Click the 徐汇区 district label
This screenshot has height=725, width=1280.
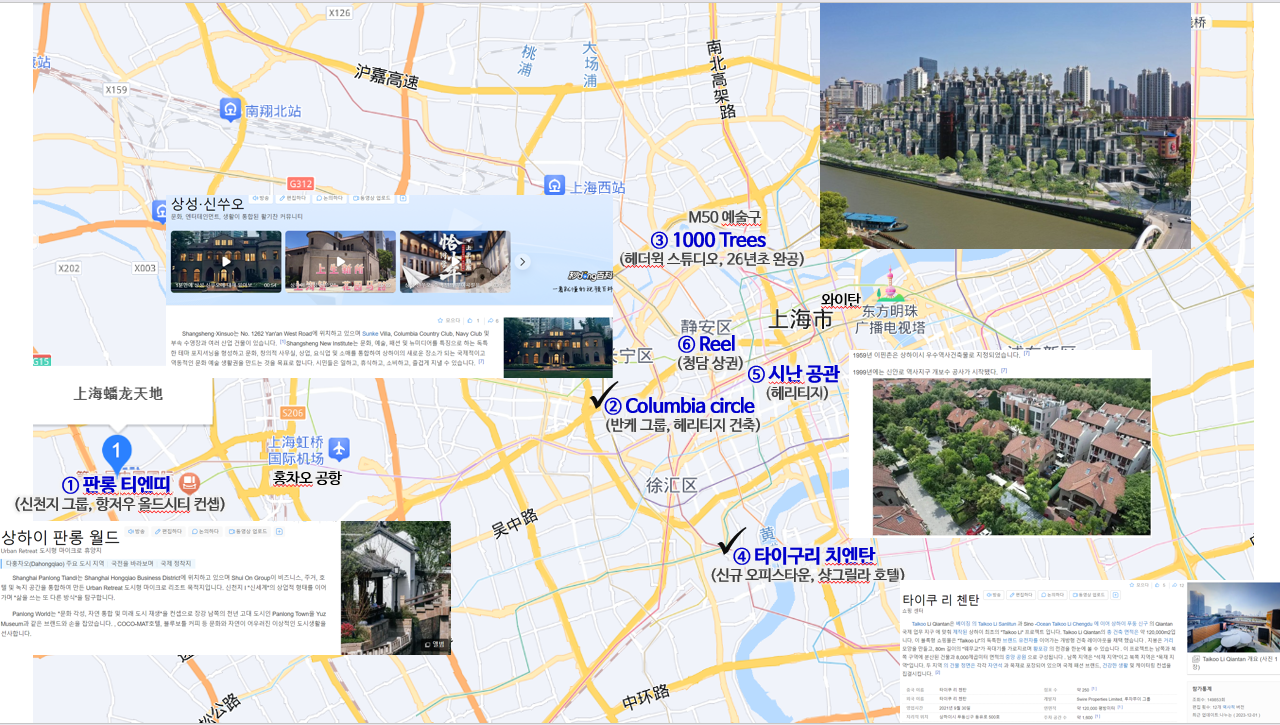pyautogui.click(x=671, y=485)
